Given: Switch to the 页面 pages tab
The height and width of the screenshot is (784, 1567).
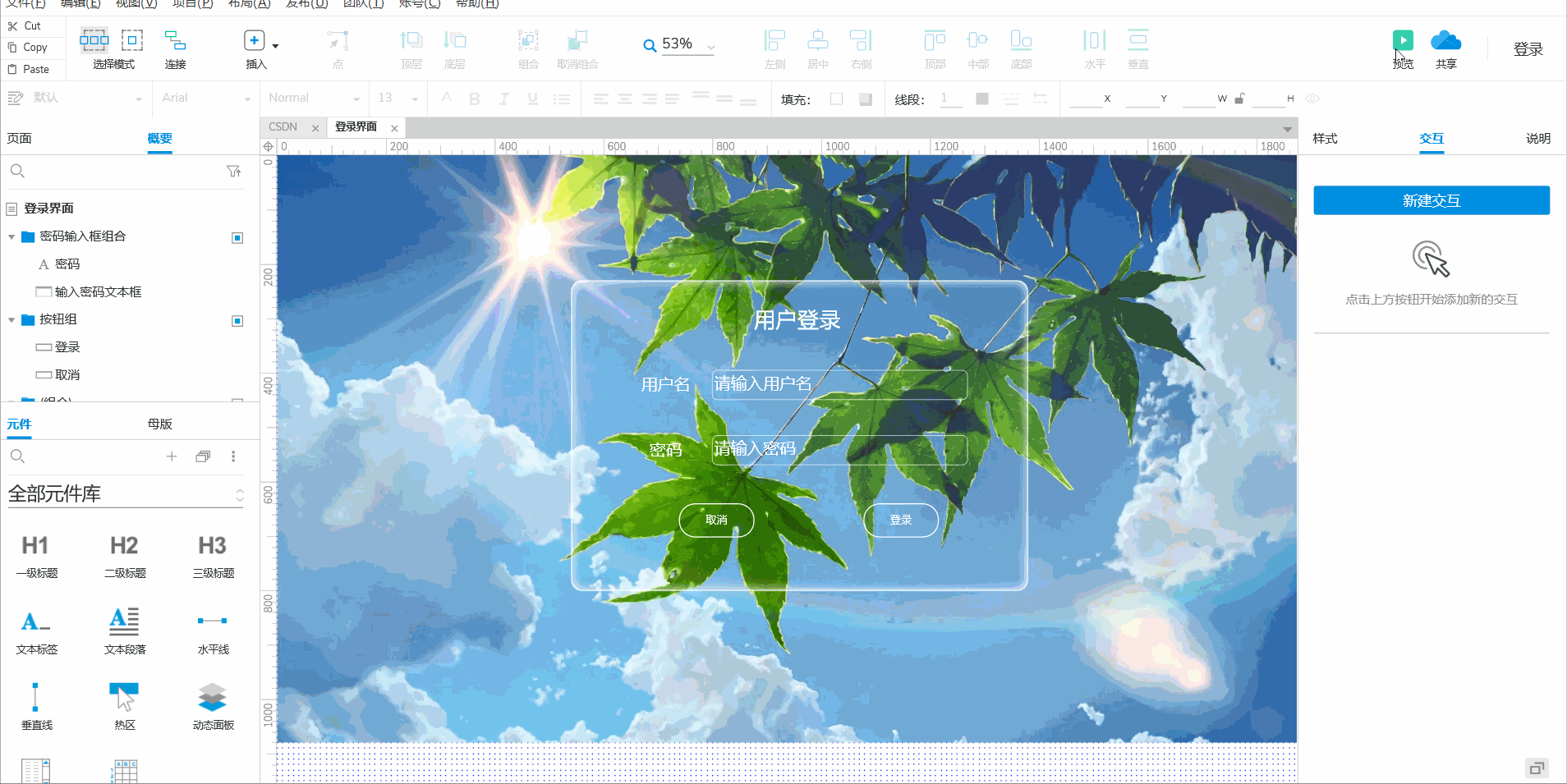Looking at the screenshot, I should tap(20, 138).
